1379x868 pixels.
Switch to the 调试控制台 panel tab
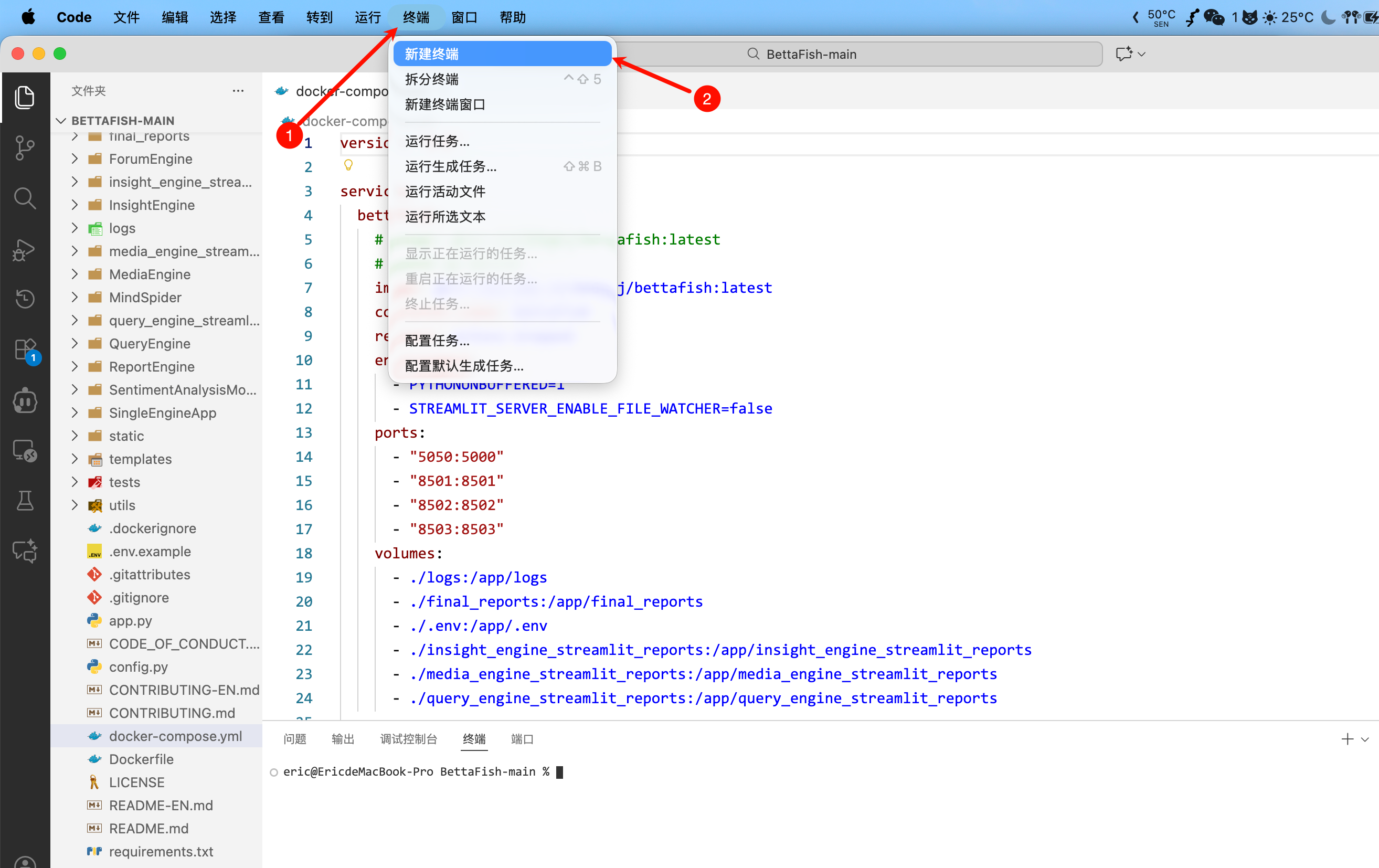408,739
